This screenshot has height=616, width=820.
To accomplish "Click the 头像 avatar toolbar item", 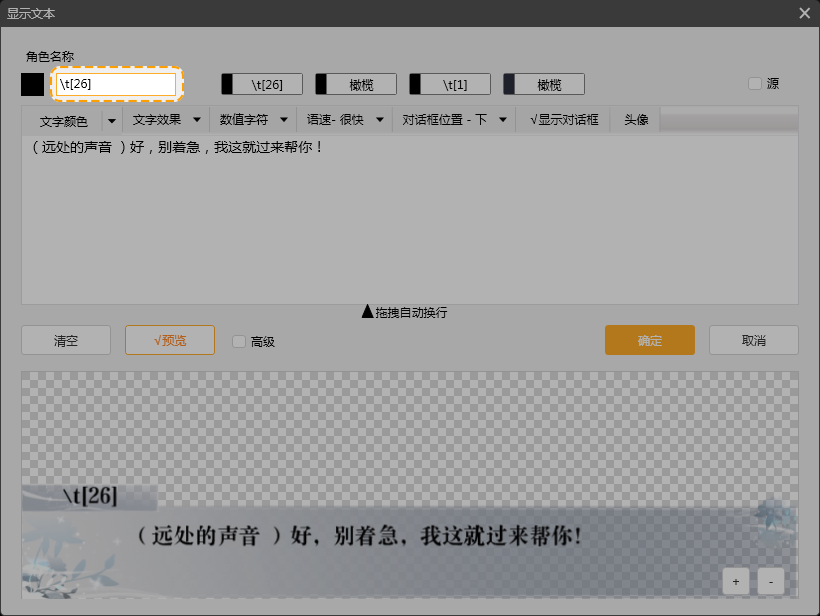I will [x=634, y=119].
